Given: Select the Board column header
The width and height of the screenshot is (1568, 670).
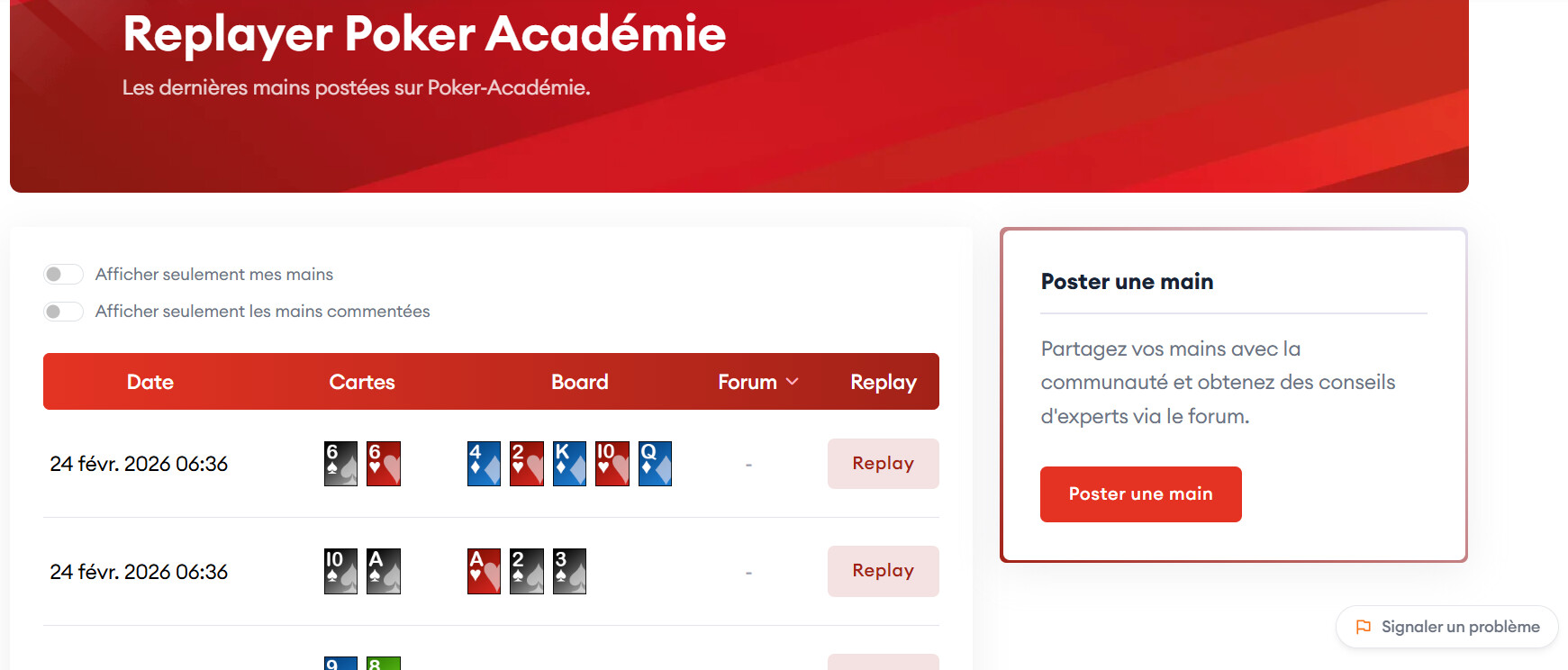Looking at the screenshot, I should tap(579, 382).
